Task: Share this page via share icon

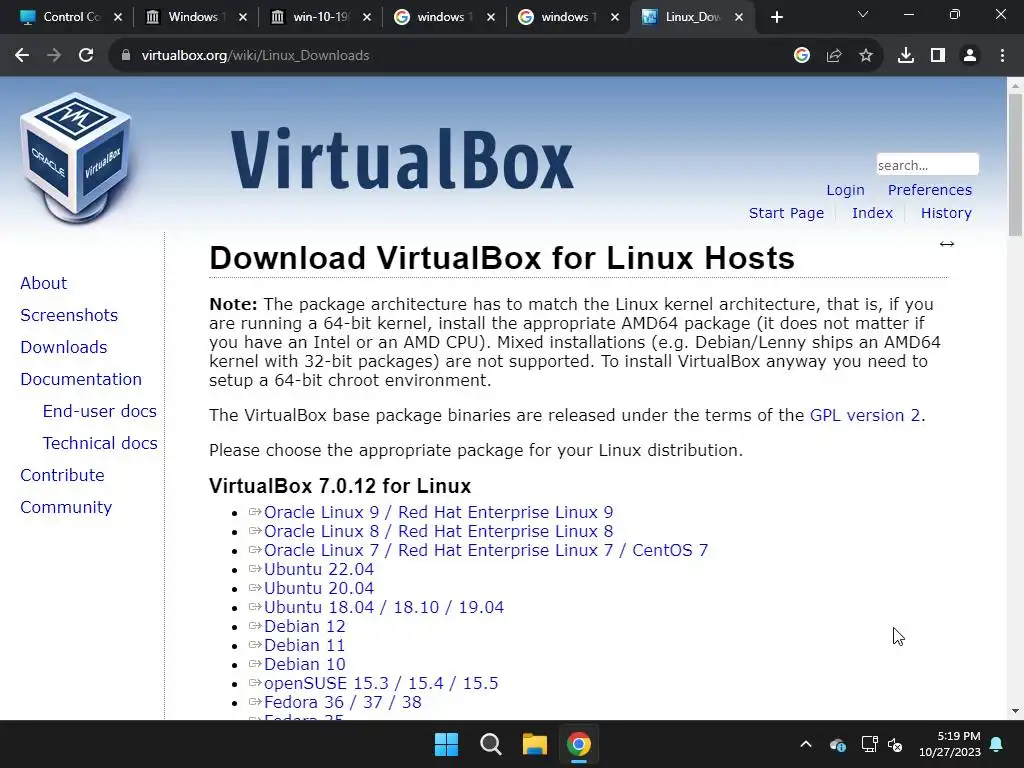Action: (x=834, y=56)
